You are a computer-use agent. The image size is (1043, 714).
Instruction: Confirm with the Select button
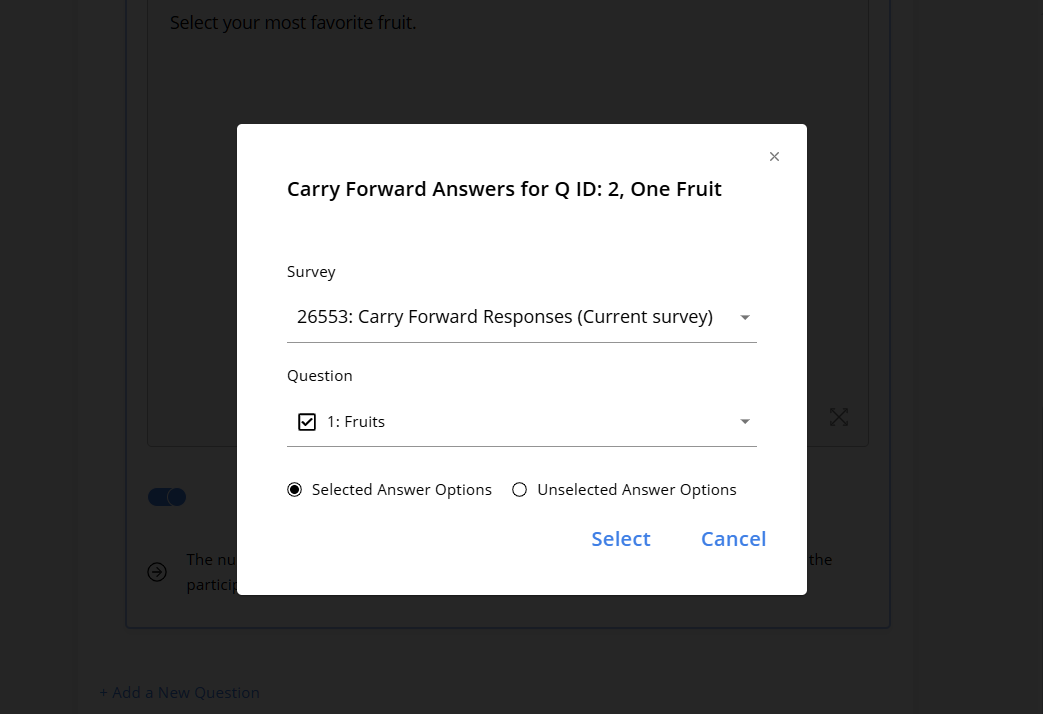[621, 539]
